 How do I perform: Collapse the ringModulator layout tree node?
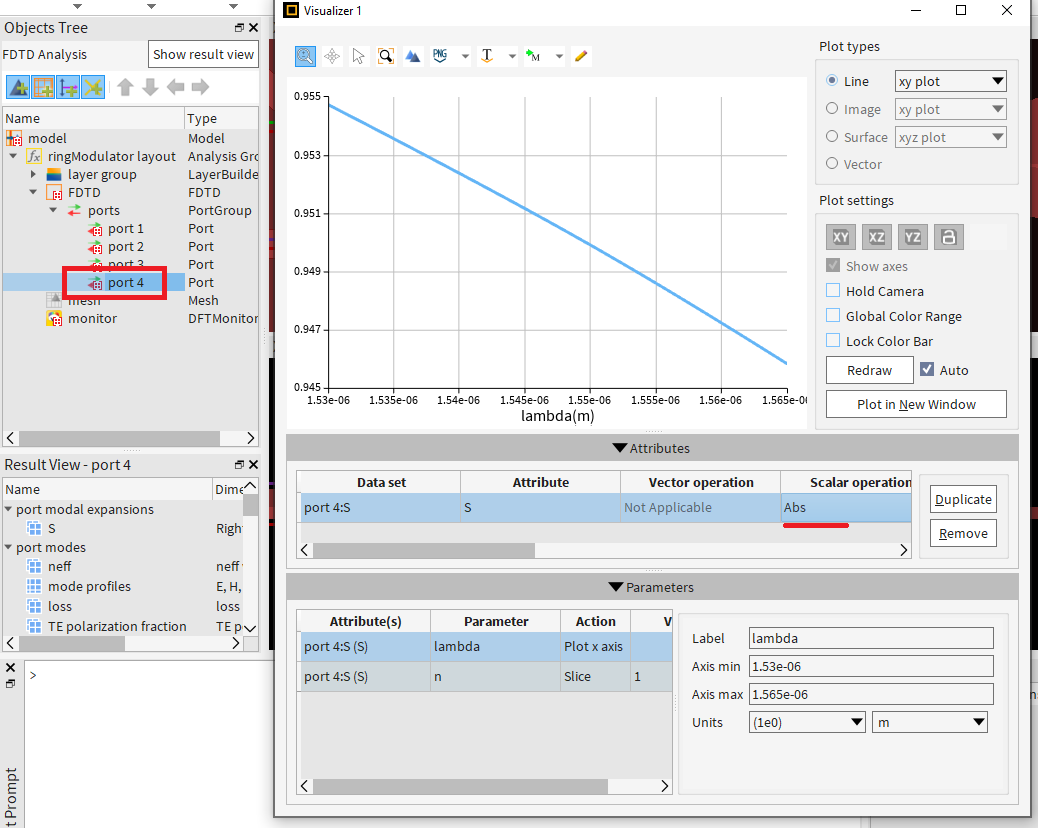coord(13,156)
